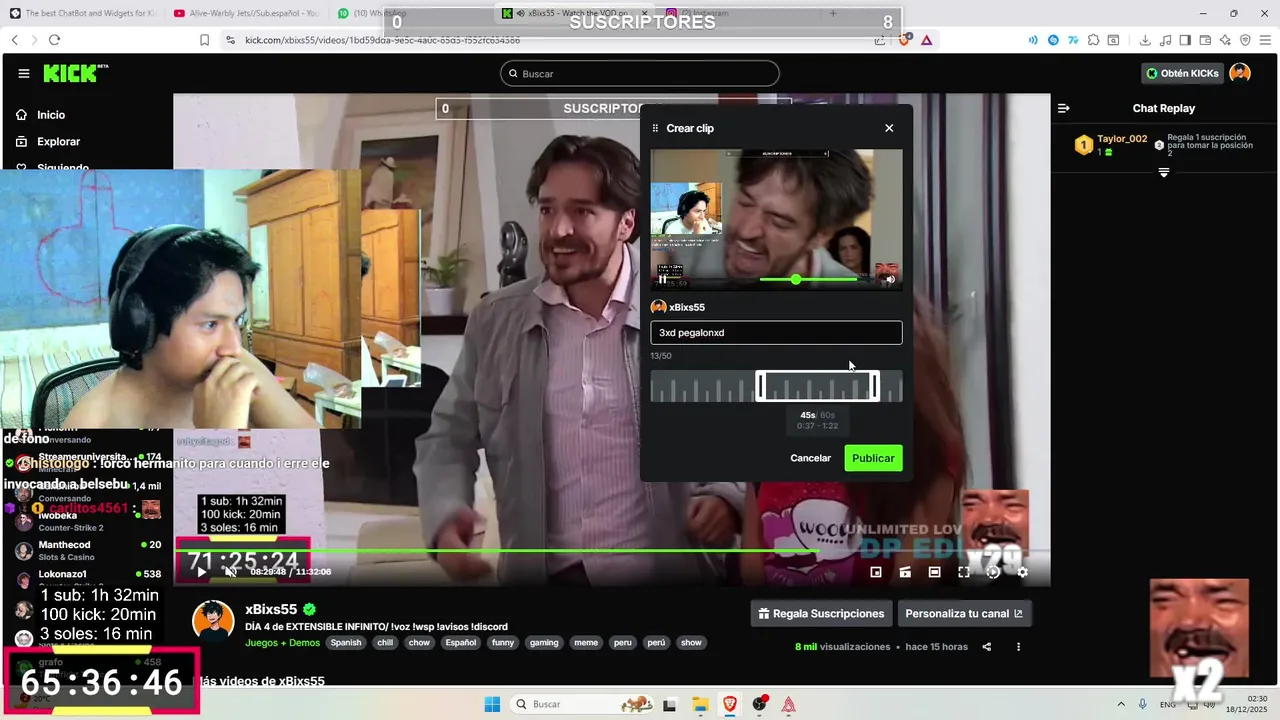Click Regala Suscripciones button

(x=821, y=613)
